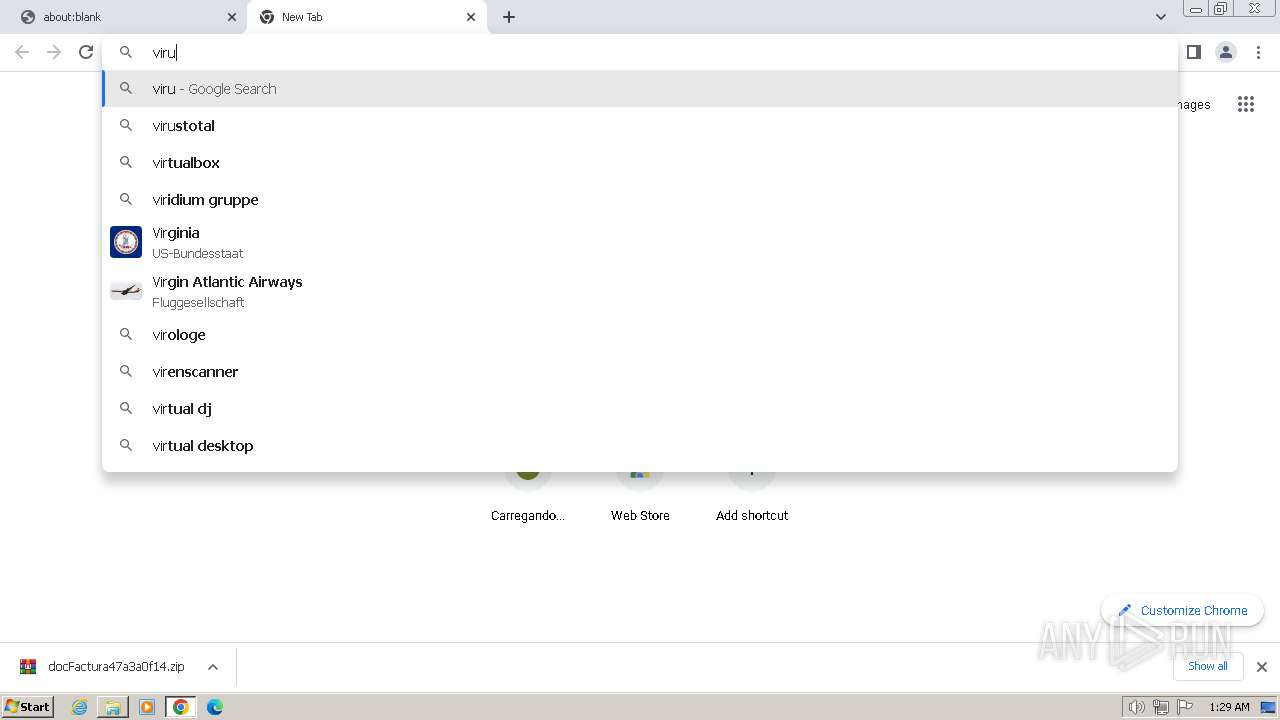Select the 'viru - Google Search' suggestion
This screenshot has width=1280, height=720.
[x=640, y=89]
